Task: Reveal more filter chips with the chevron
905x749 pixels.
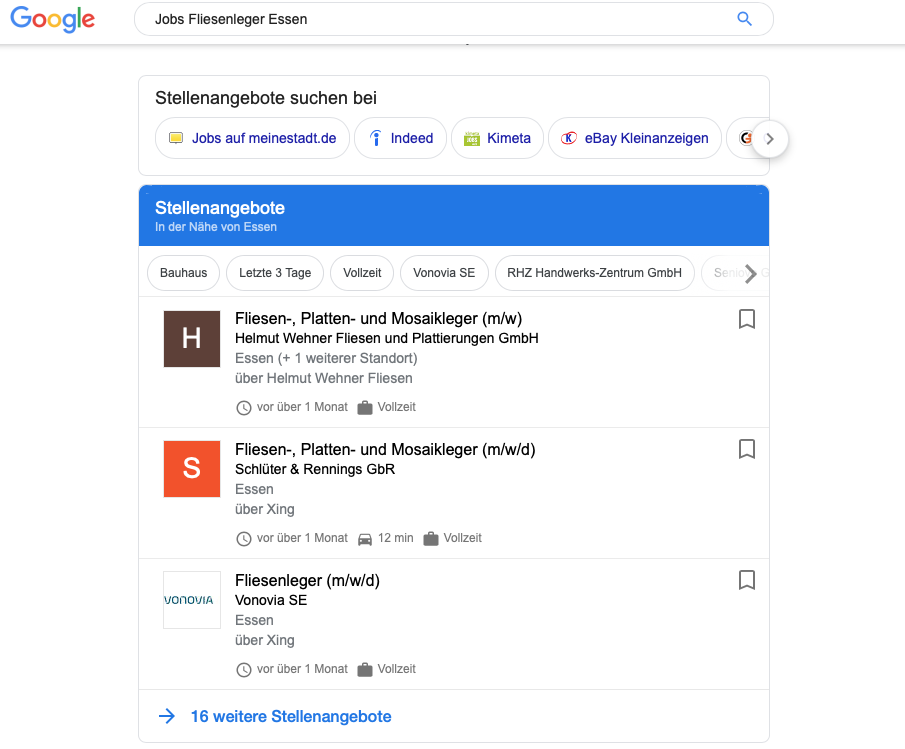Action: 750,274
